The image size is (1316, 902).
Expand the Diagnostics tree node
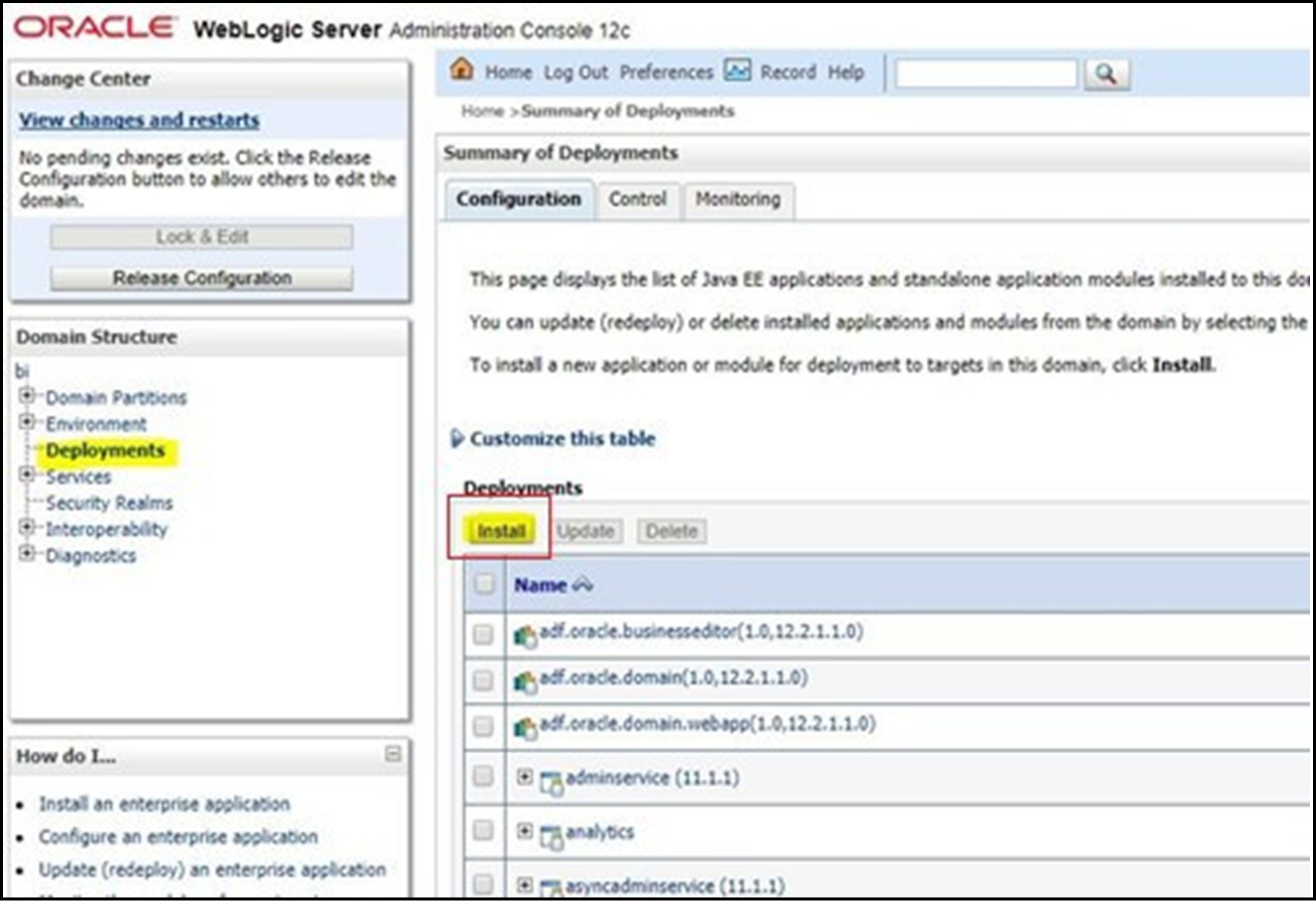click(27, 553)
